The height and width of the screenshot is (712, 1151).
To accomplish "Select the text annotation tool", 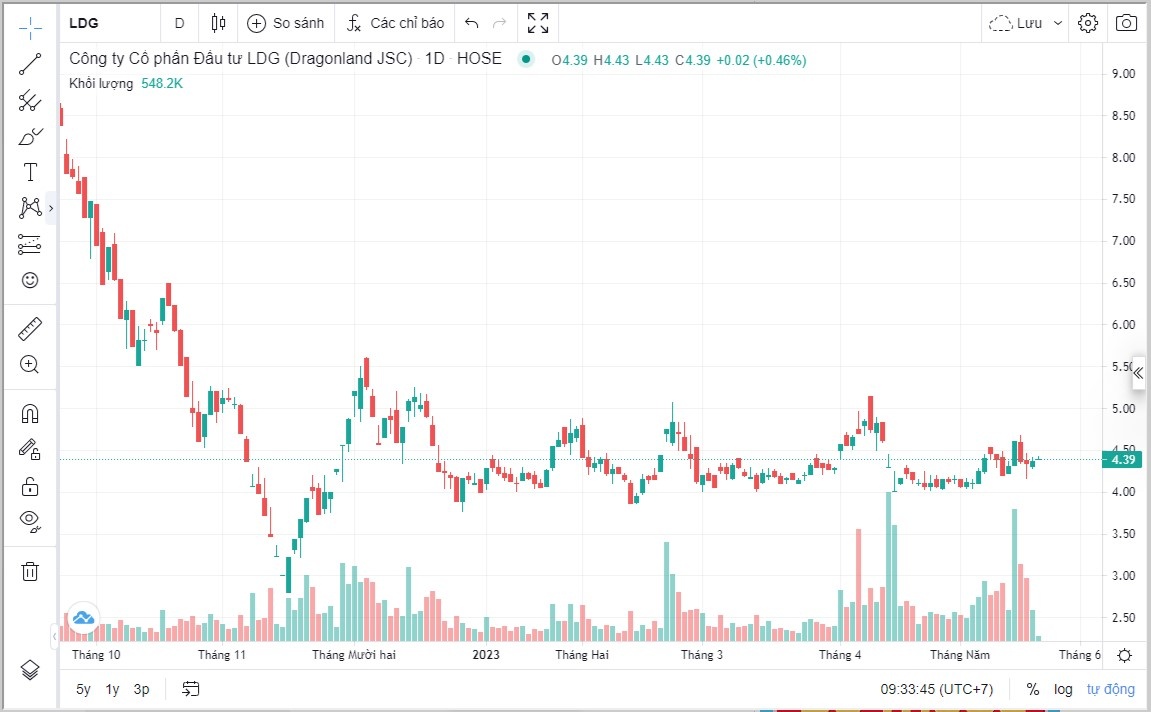I will tap(30, 172).
